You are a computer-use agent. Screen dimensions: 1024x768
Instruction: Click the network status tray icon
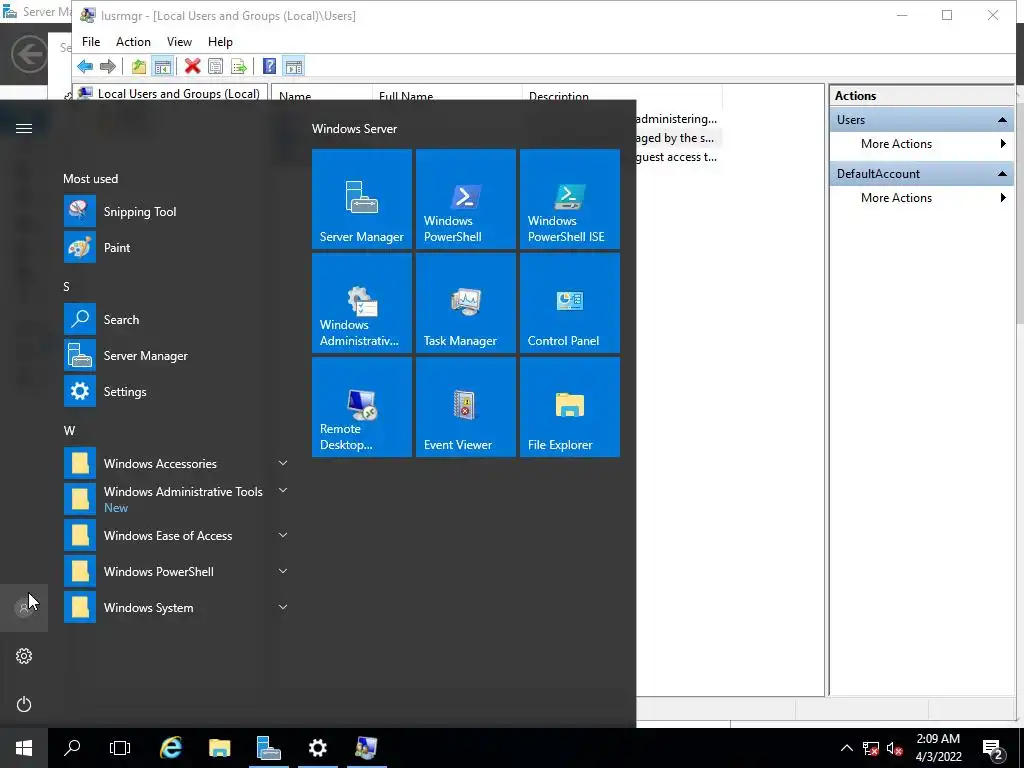[871, 748]
